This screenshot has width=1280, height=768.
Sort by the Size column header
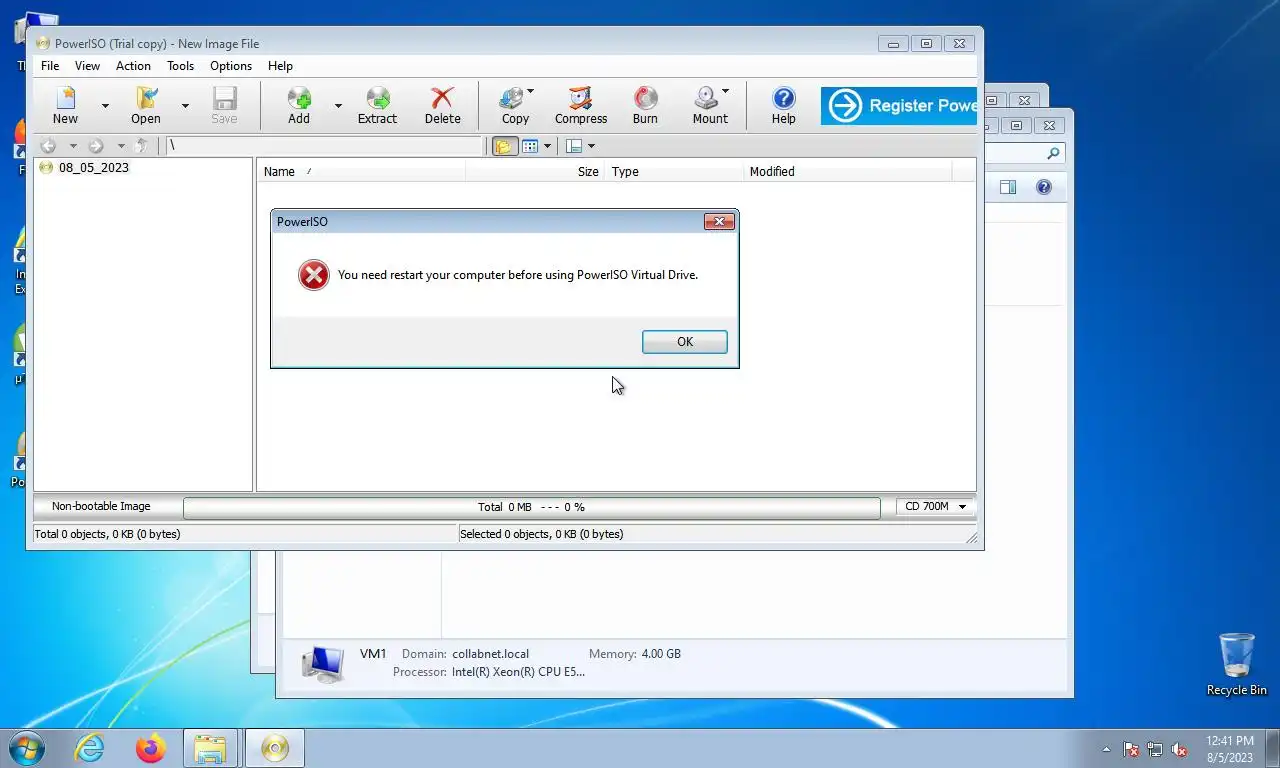click(535, 171)
